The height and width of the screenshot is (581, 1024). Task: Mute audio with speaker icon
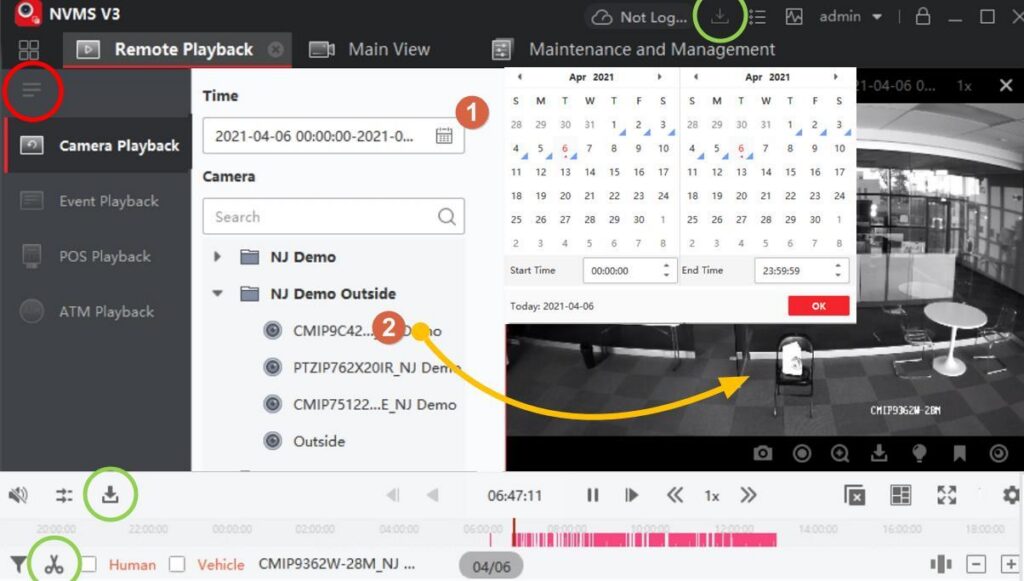point(18,495)
